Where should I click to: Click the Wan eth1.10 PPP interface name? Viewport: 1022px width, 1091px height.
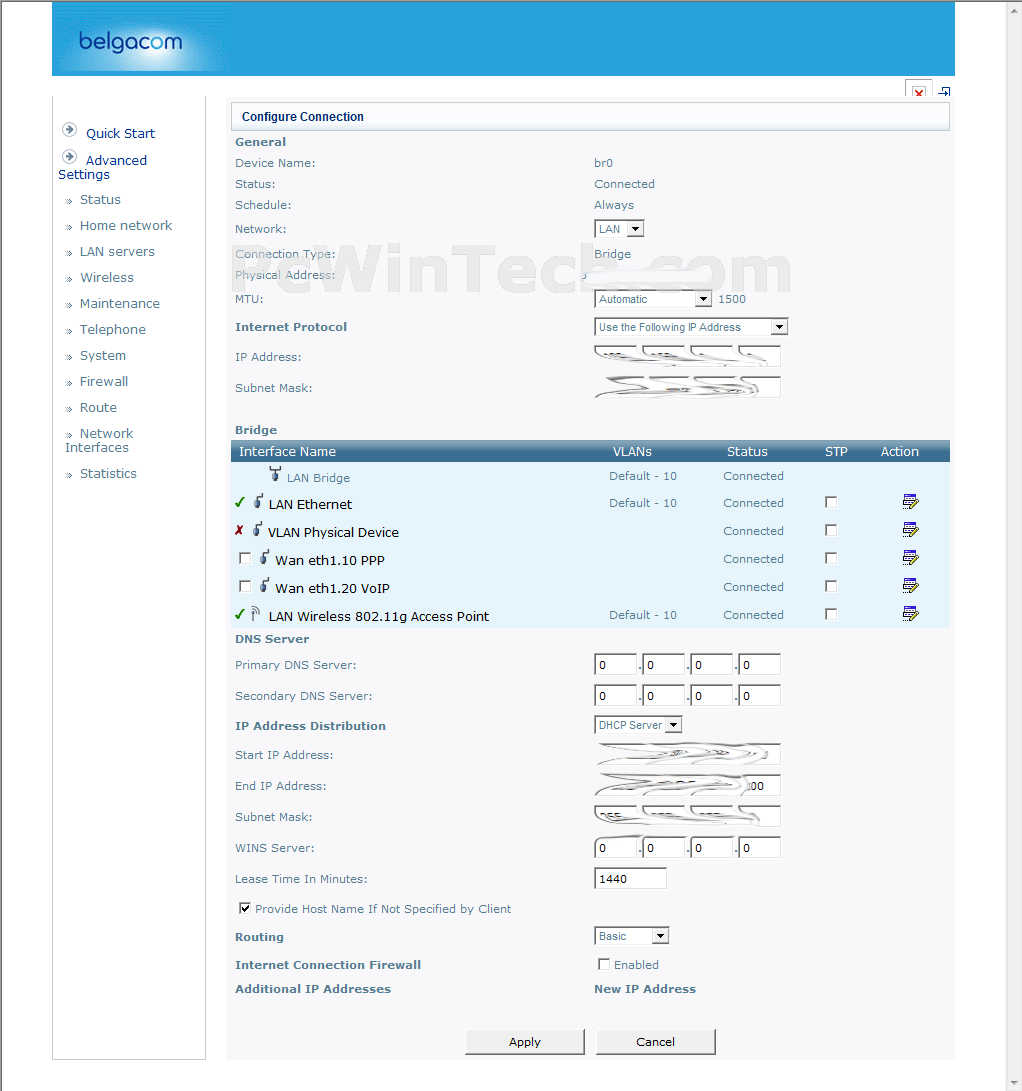[x=330, y=560]
